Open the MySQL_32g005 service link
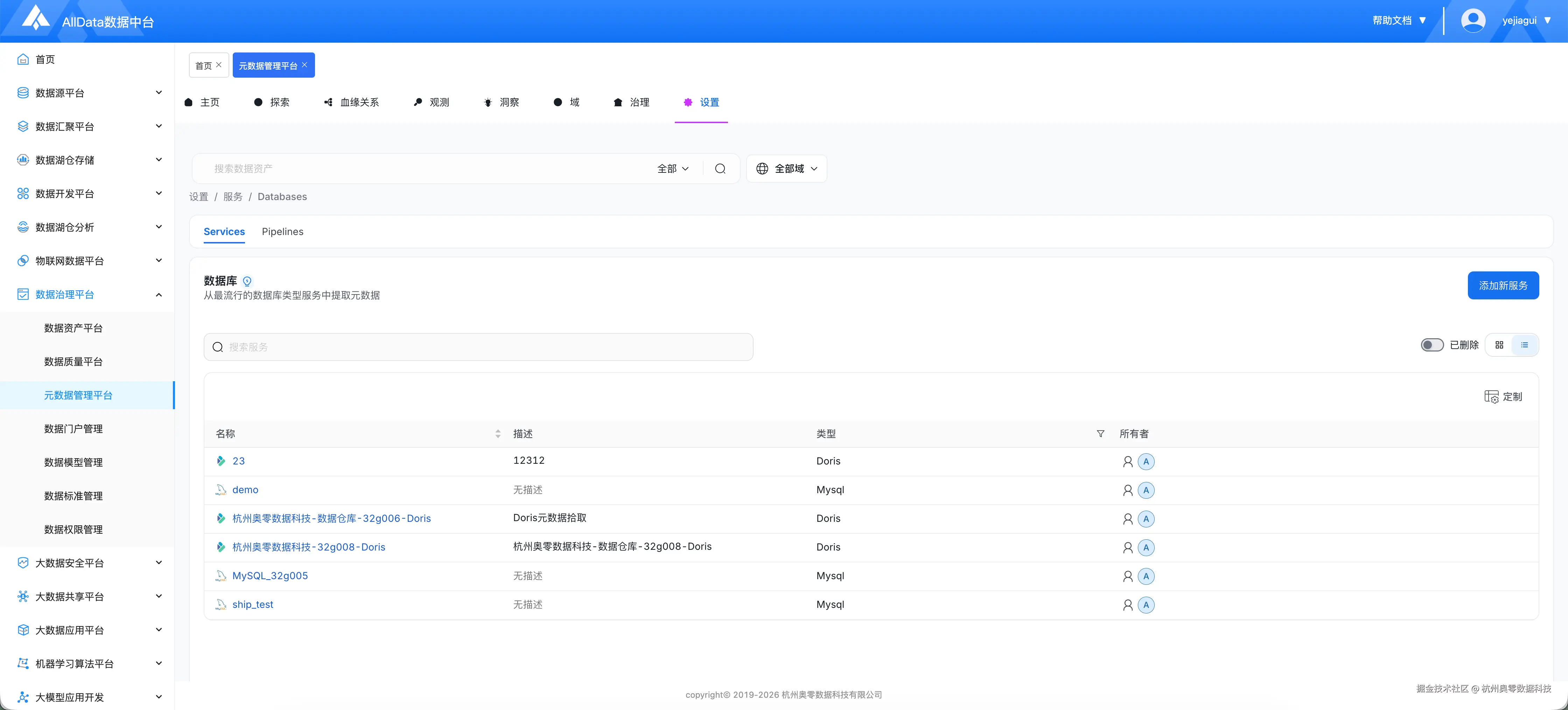 [x=269, y=576]
